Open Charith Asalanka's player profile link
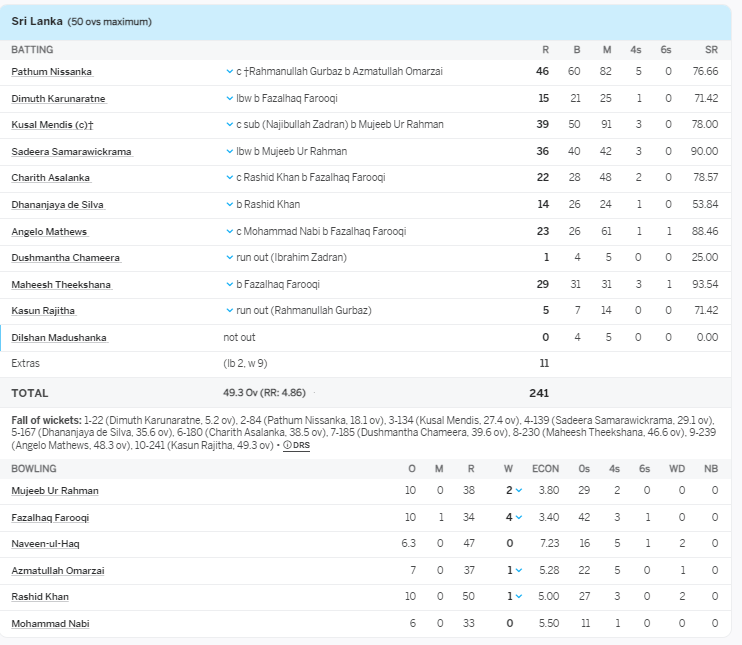 pos(50,178)
